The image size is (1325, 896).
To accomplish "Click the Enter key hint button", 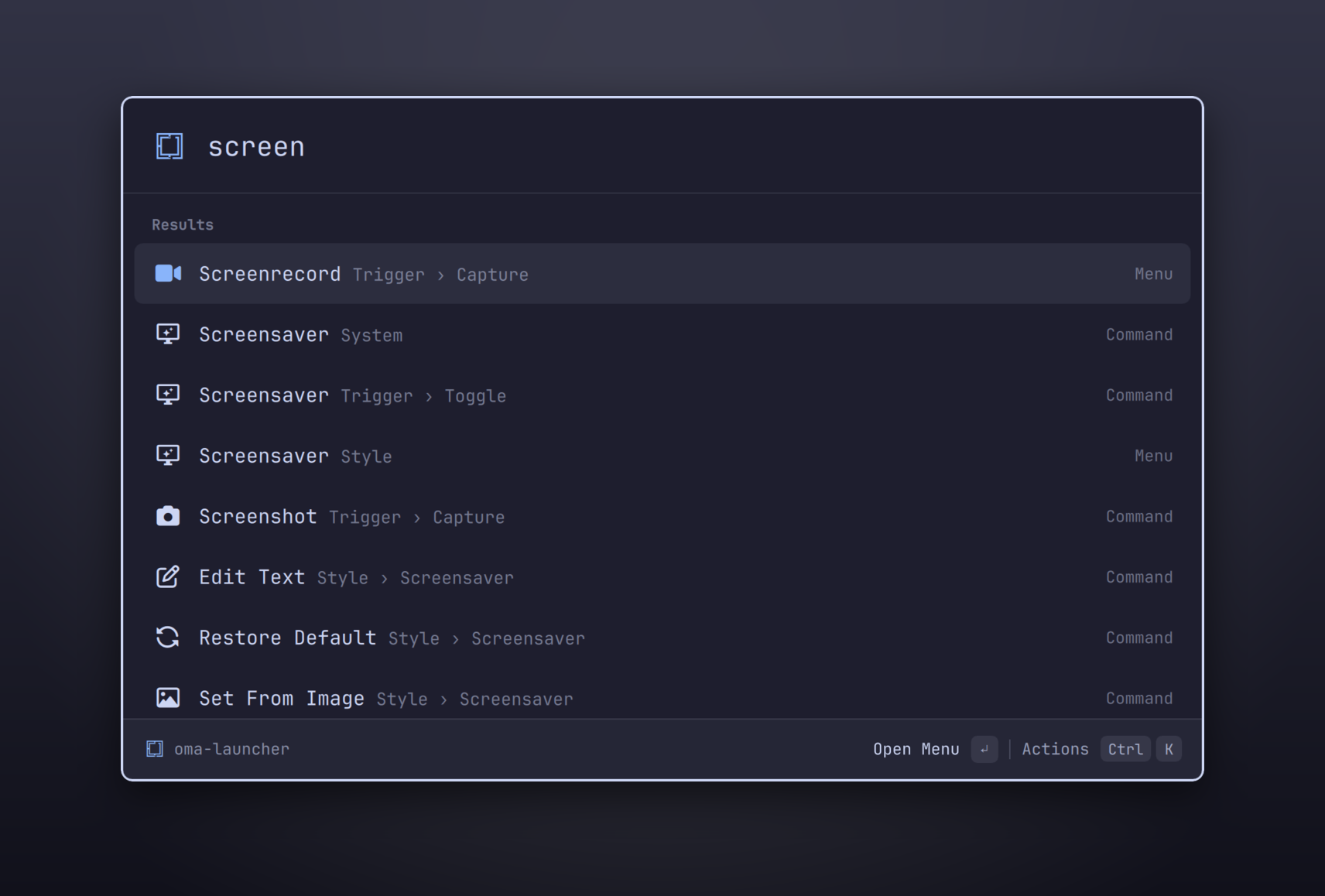I will click(984, 749).
